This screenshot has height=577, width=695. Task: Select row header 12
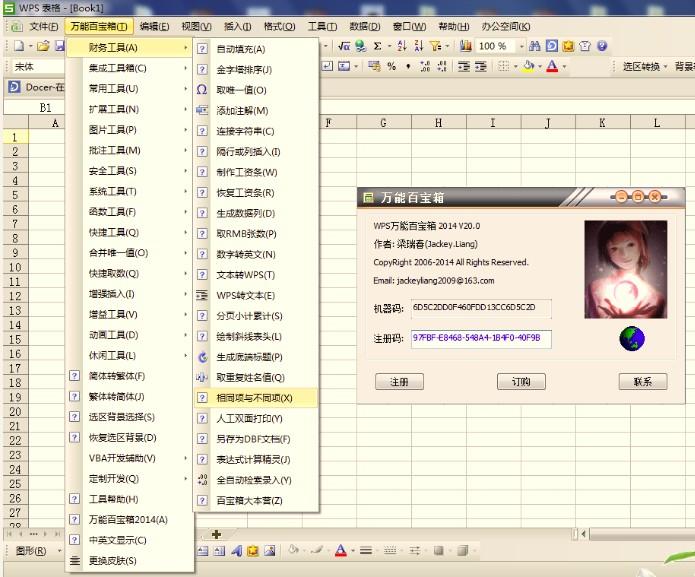coord(16,296)
